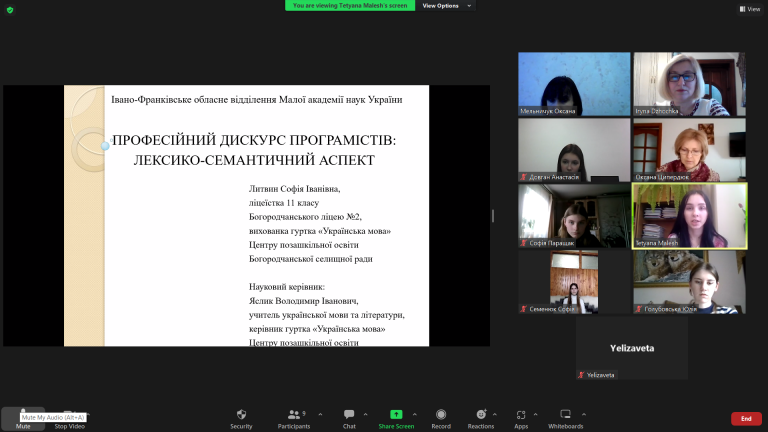Screen dimensions: 768x432
Task: Open the View Options dropdown
Action: pos(446,5)
